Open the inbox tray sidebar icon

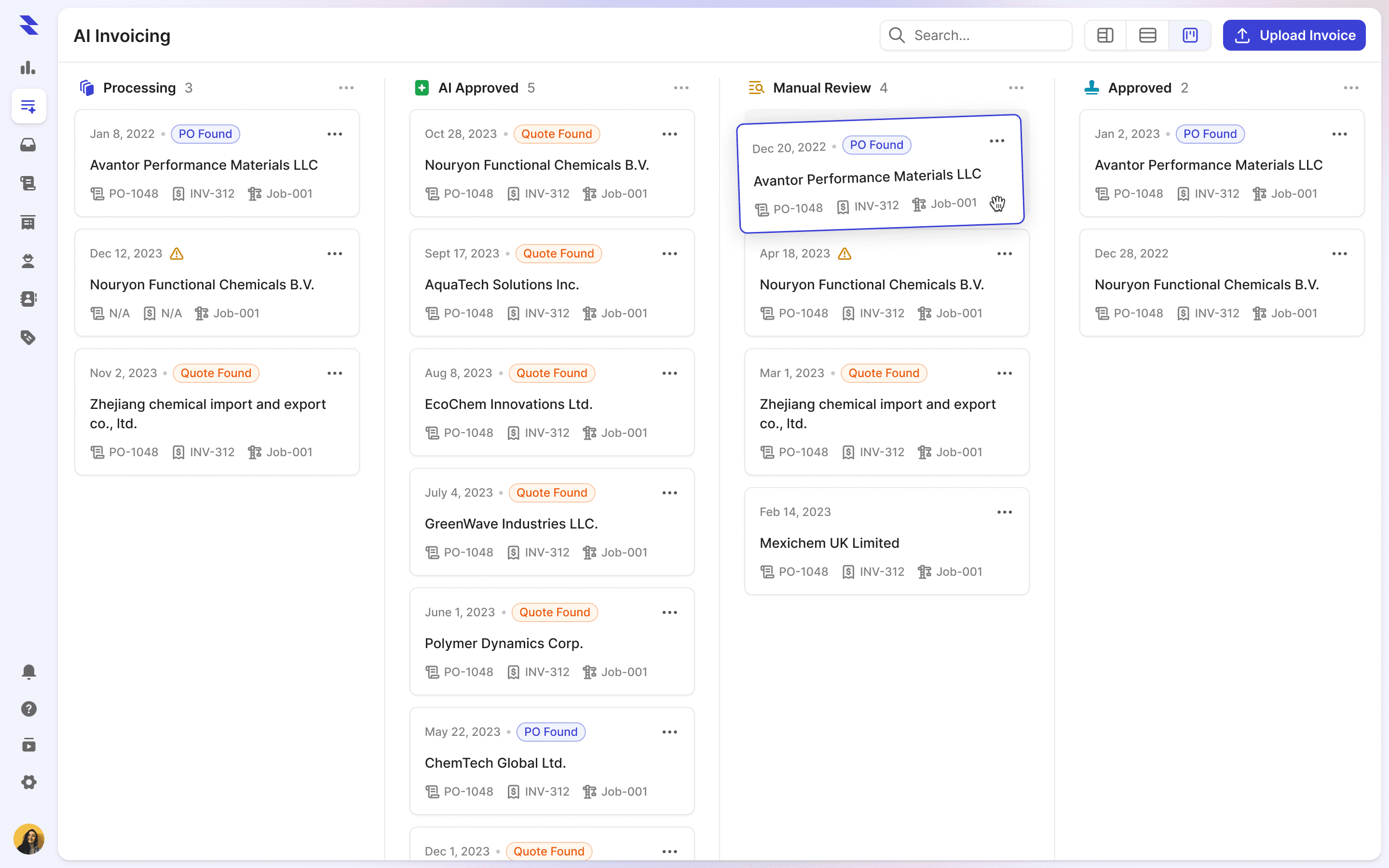(x=28, y=145)
